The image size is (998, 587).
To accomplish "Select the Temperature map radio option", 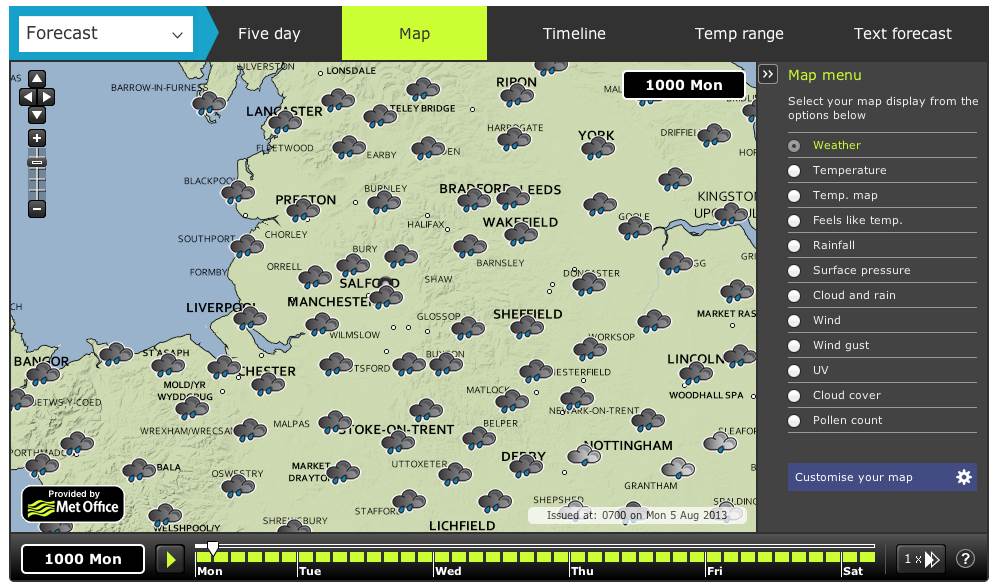I will click(794, 170).
